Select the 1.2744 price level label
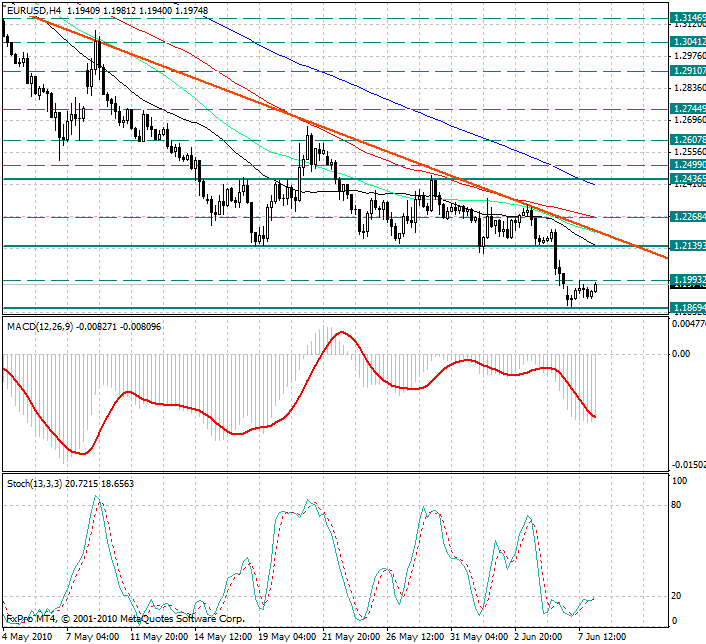 click(688, 109)
